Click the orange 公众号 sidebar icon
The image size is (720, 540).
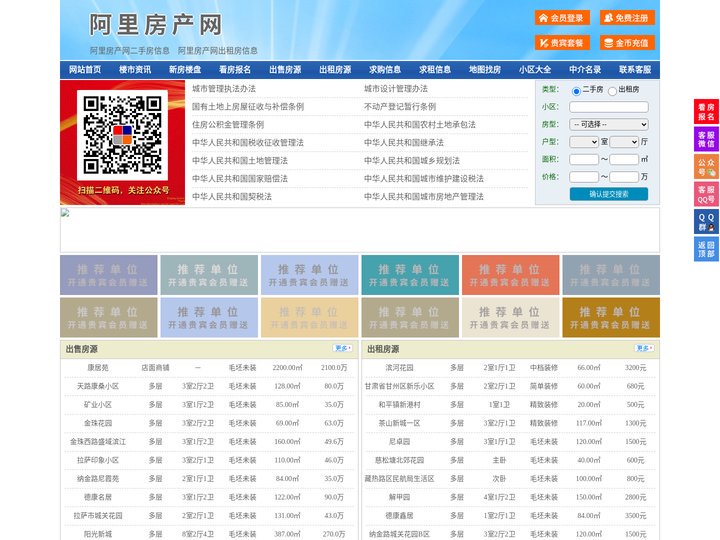click(x=706, y=167)
